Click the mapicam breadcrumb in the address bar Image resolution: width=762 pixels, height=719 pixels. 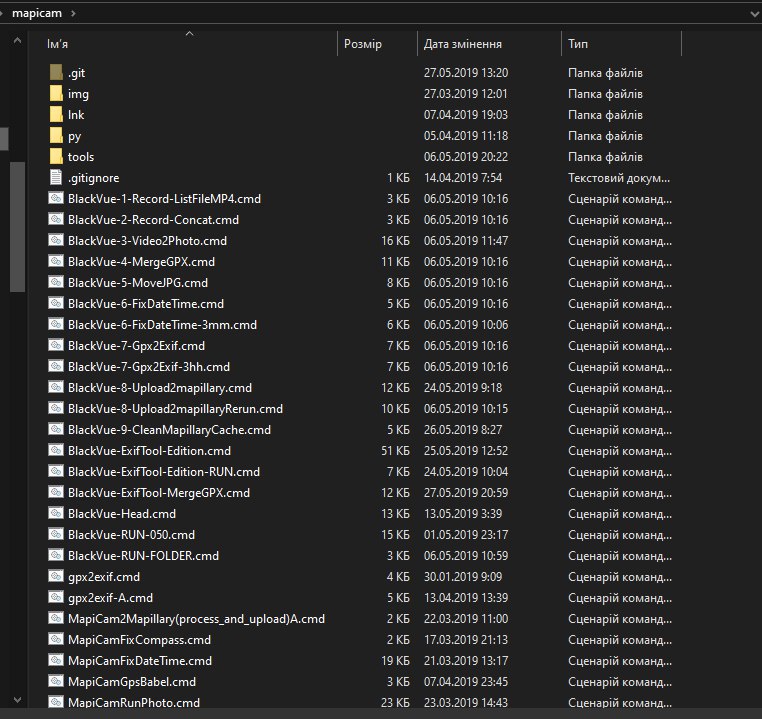tap(37, 13)
